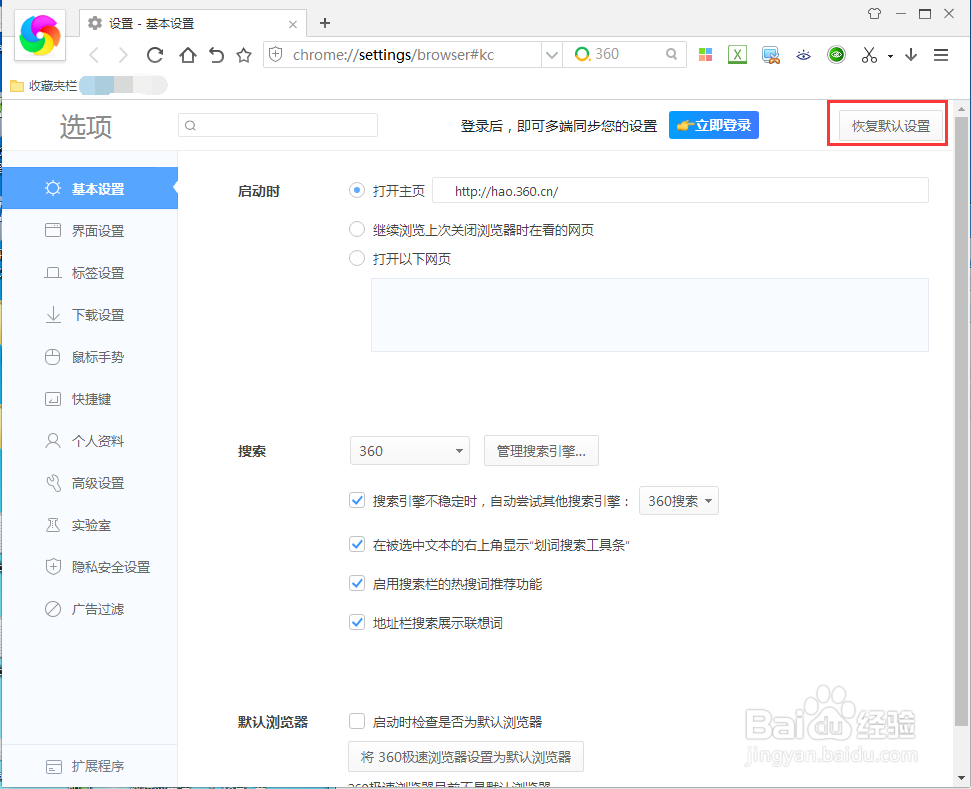Image resolution: width=971 pixels, height=789 pixels.
Task: Click the 立即登录 login button
Action: click(713, 124)
